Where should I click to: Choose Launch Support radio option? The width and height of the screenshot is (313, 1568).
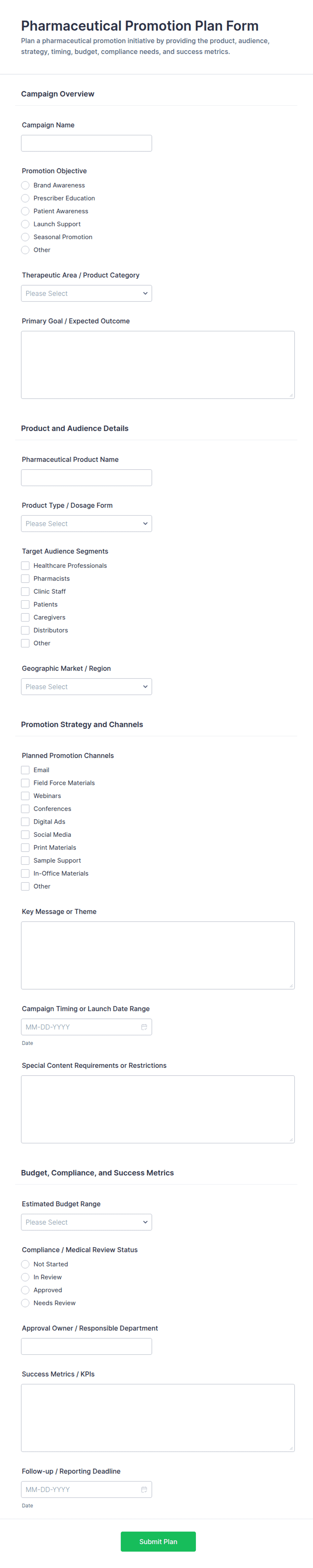(x=26, y=224)
